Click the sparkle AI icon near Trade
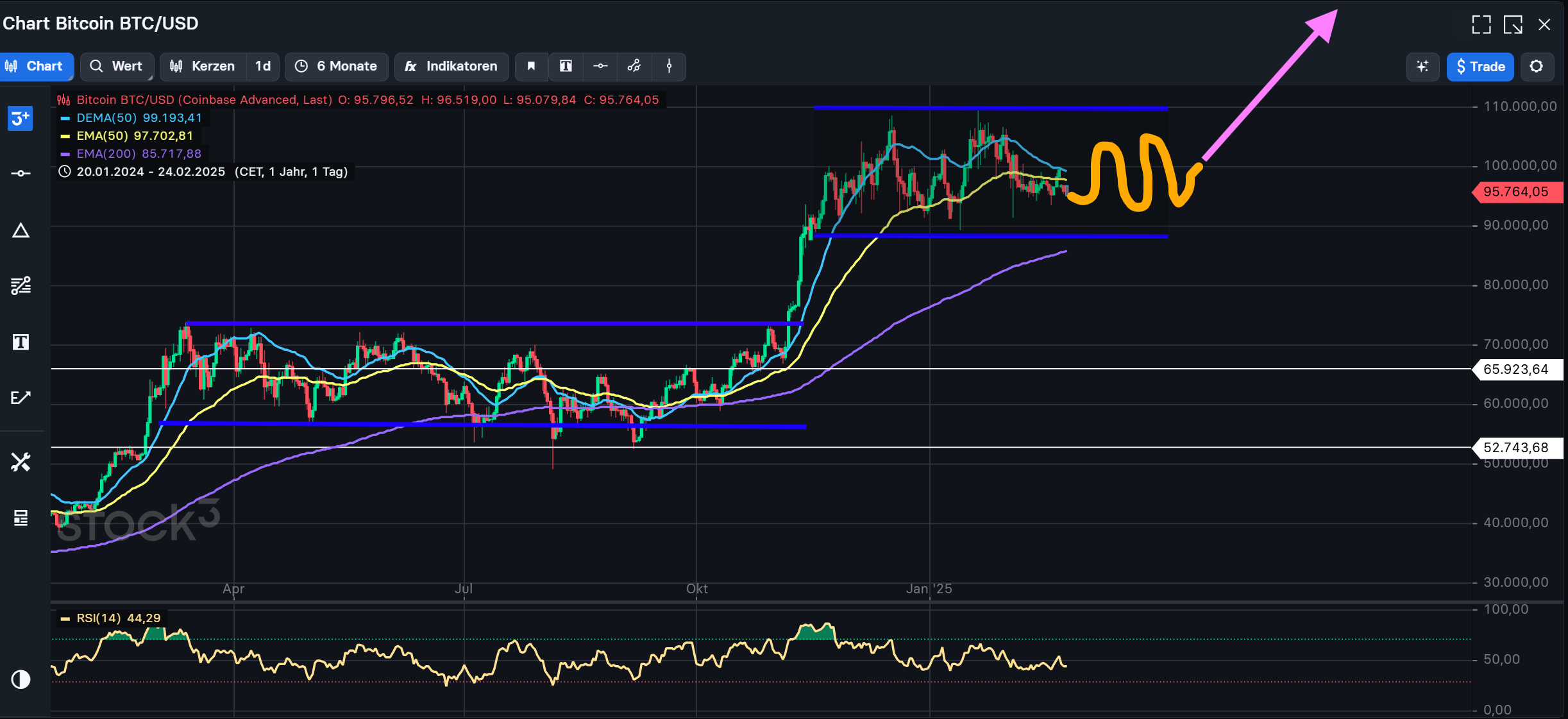 pyautogui.click(x=1422, y=66)
